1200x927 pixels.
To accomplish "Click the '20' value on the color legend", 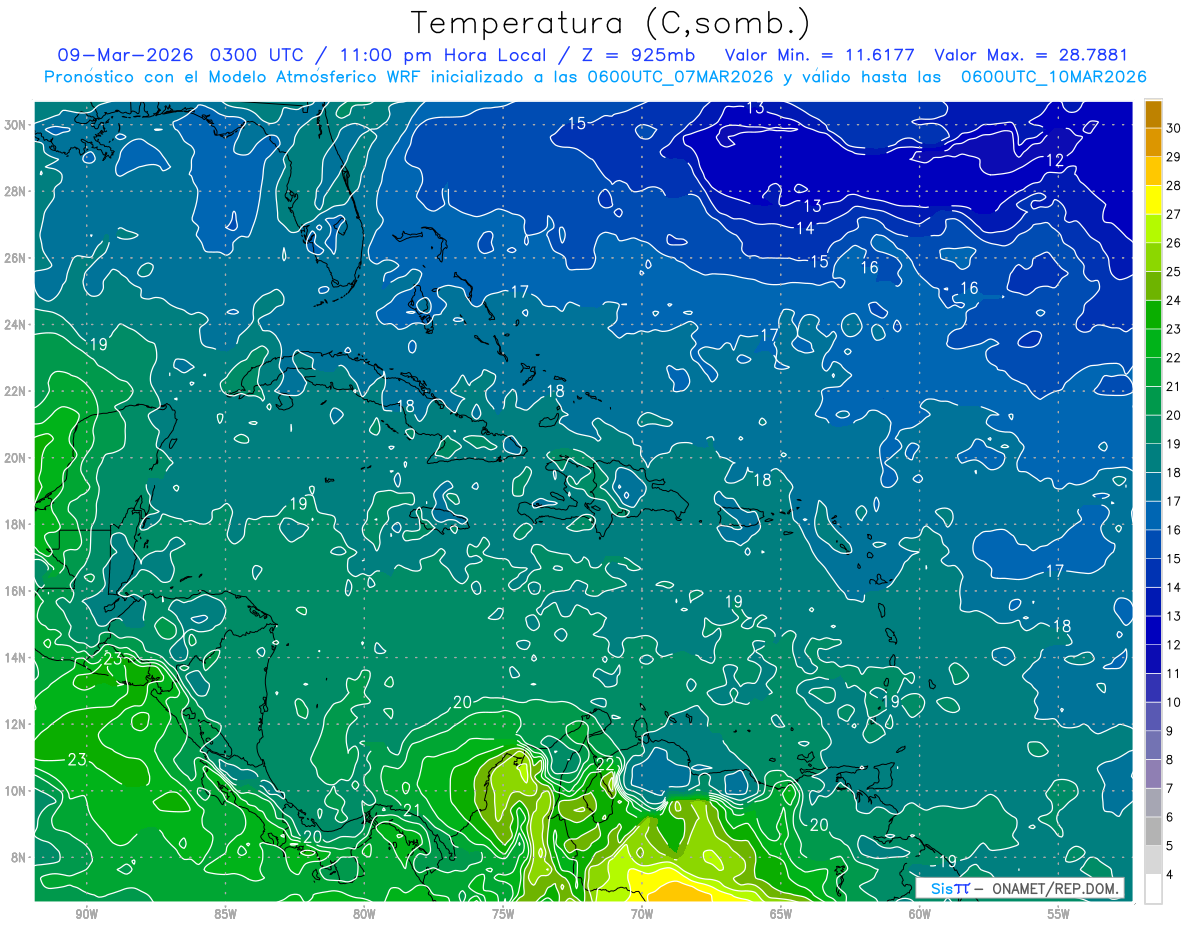I will [1174, 415].
